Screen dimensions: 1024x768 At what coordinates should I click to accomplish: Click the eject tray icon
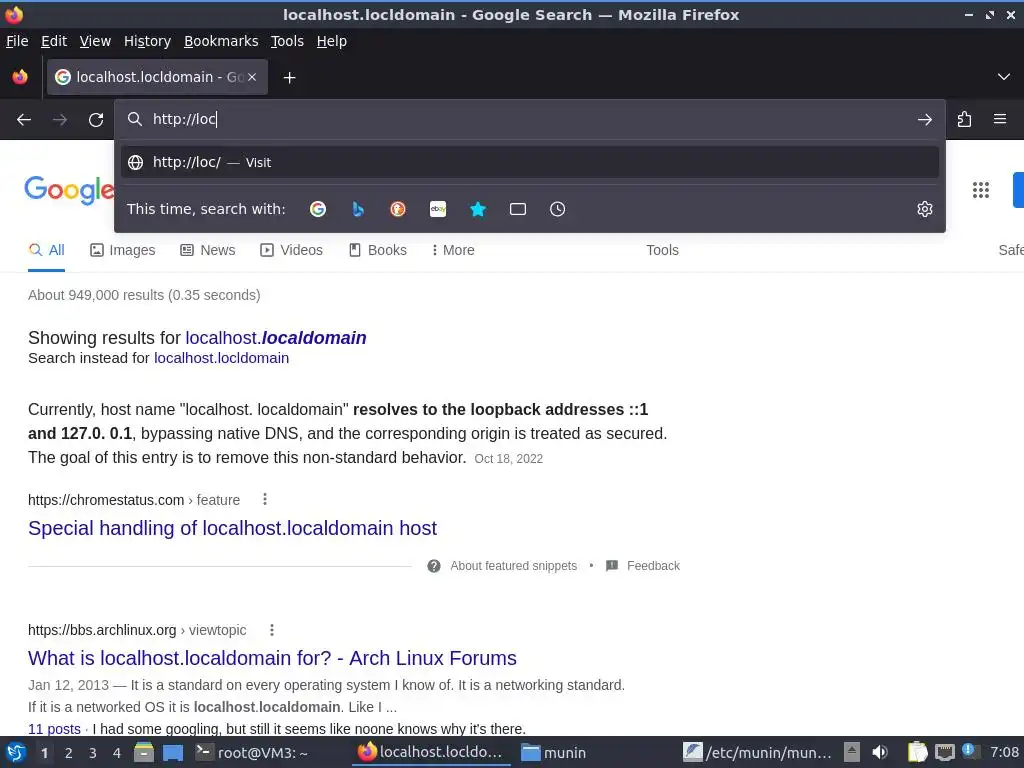[852, 752]
